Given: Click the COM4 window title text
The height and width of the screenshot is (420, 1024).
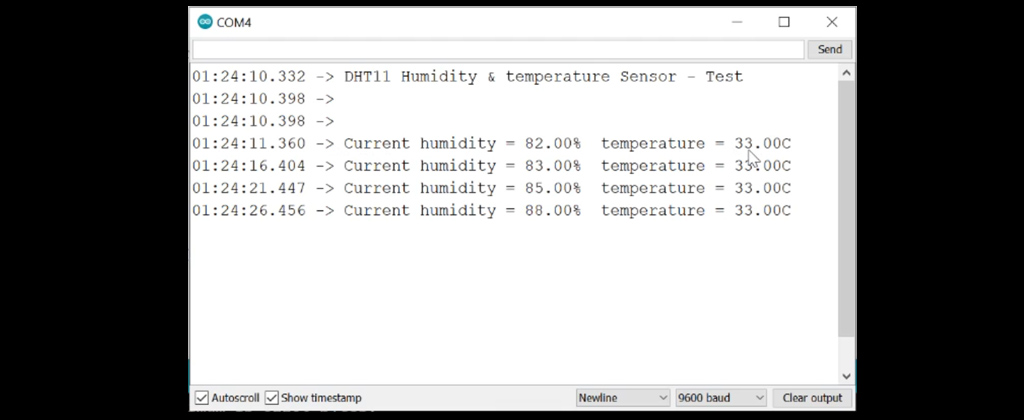Looking at the screenshot, I should coord(234,23).
